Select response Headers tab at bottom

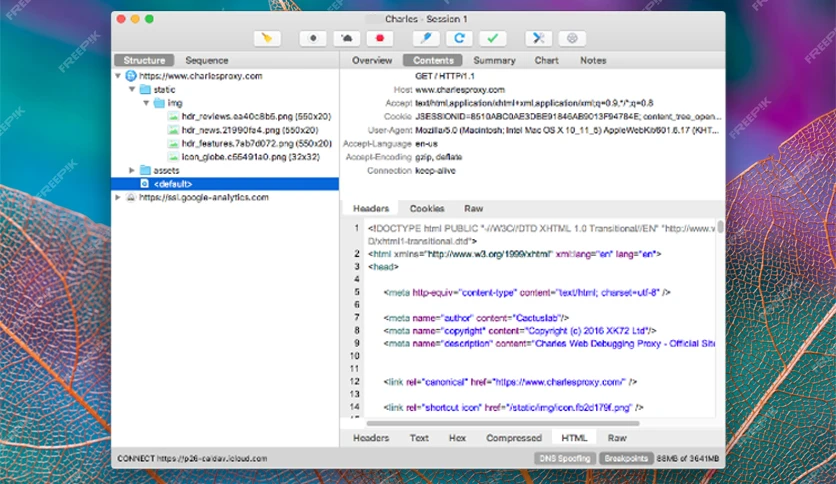371,438
